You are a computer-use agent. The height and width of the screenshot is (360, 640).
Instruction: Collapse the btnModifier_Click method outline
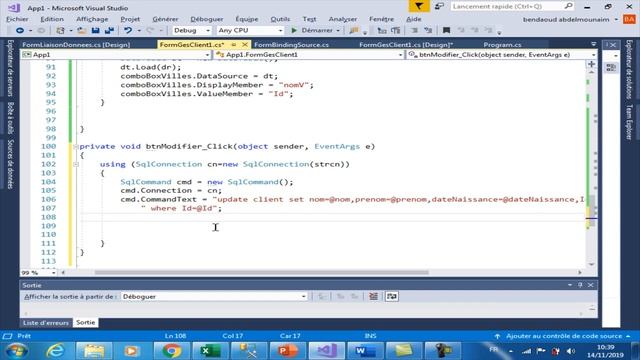coord(76,147)
